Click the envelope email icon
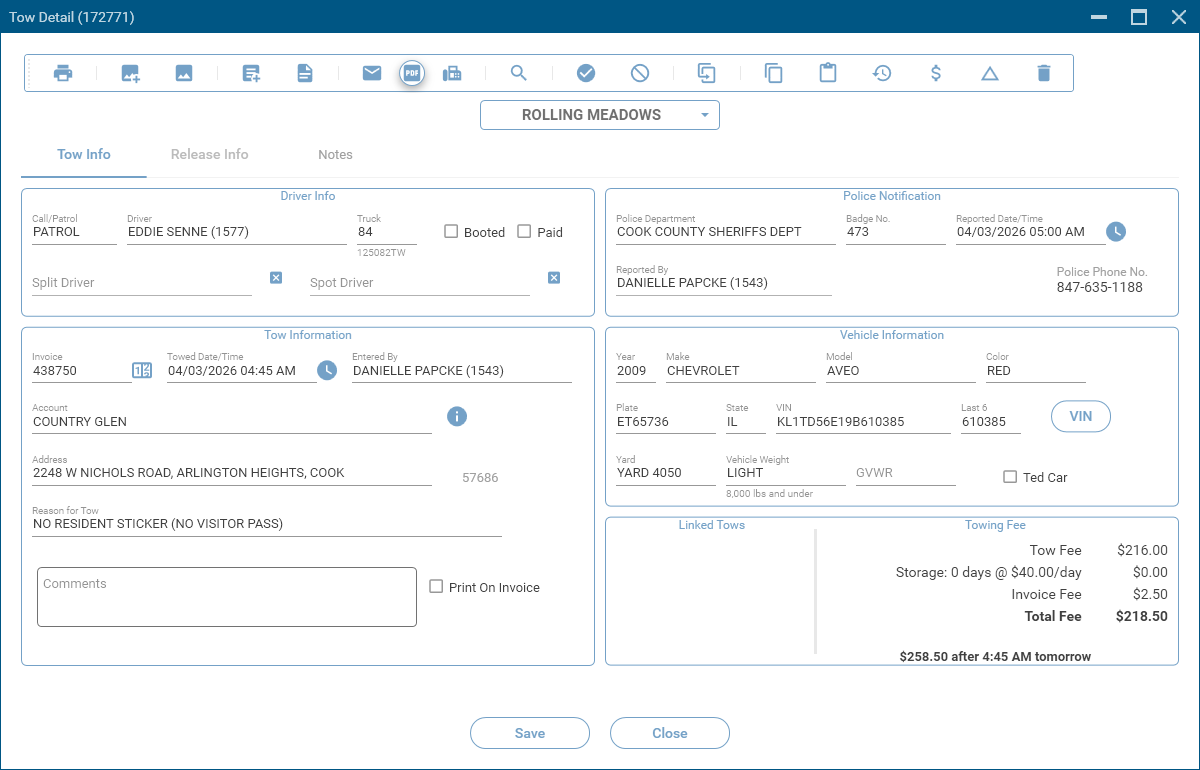 pyautogui.click(x=372, y=73)
